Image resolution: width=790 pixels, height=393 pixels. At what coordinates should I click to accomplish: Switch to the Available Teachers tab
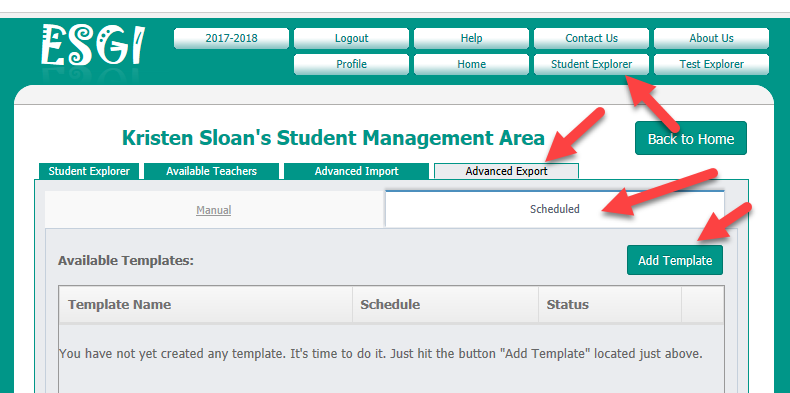point(212,171)
